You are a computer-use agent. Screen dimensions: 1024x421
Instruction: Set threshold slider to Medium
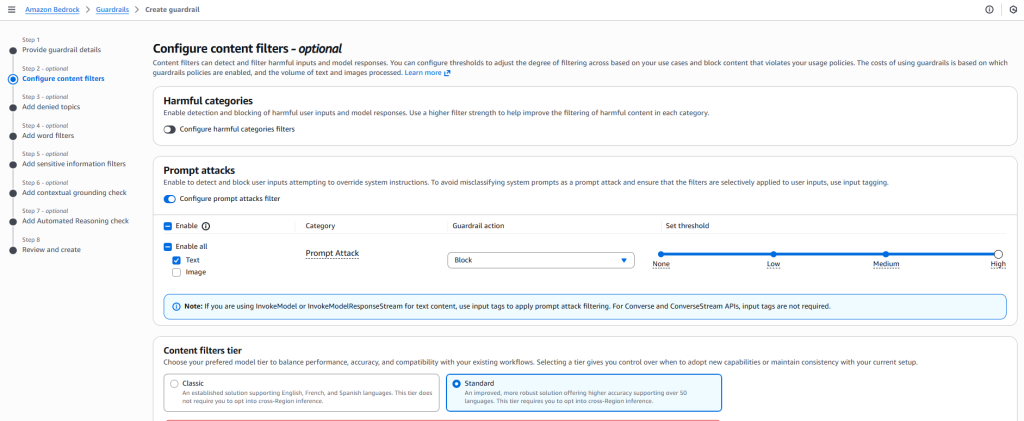click(x=885, y=254)
